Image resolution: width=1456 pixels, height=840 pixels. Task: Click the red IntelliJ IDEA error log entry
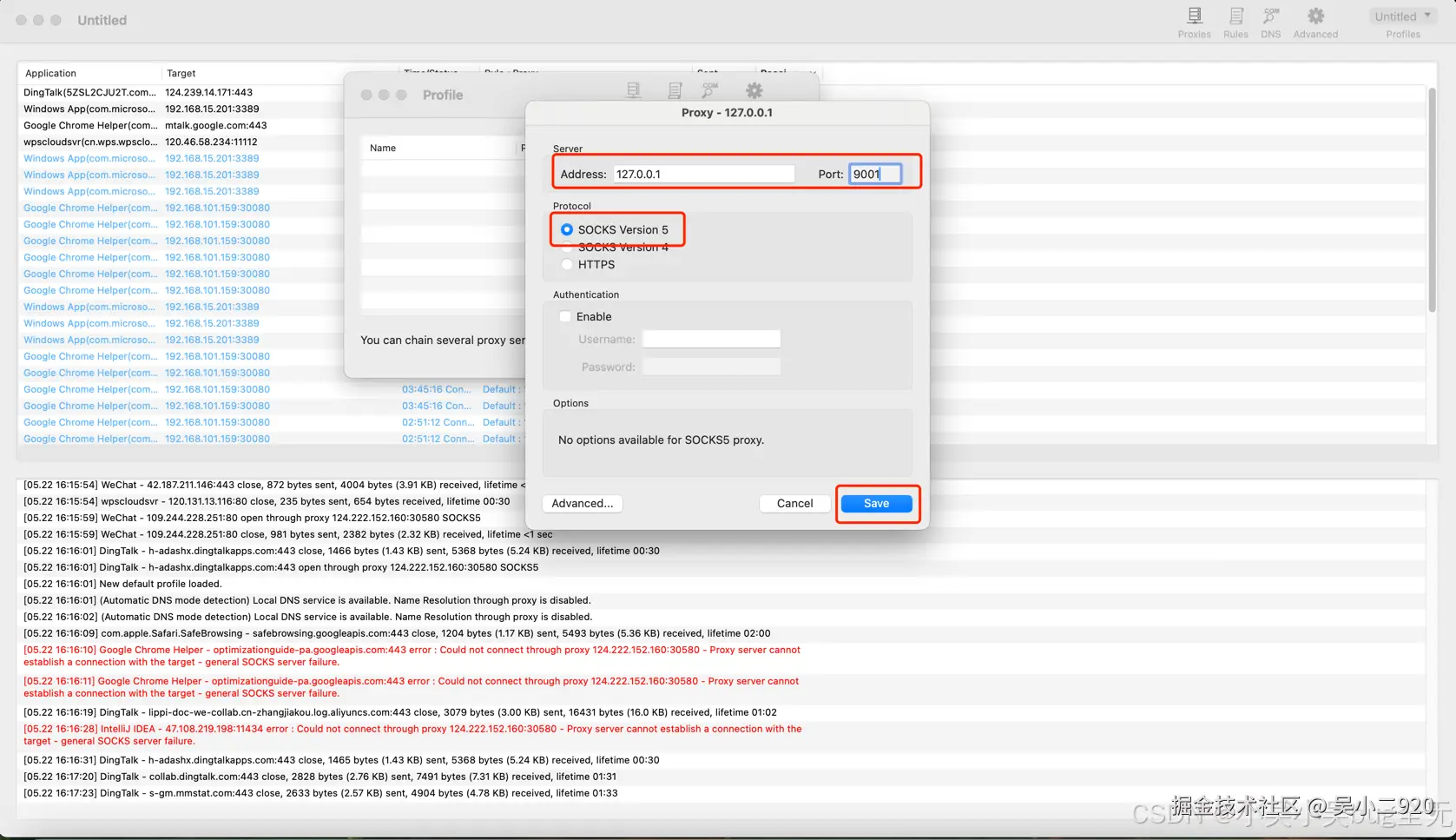[x=412, y=735]
